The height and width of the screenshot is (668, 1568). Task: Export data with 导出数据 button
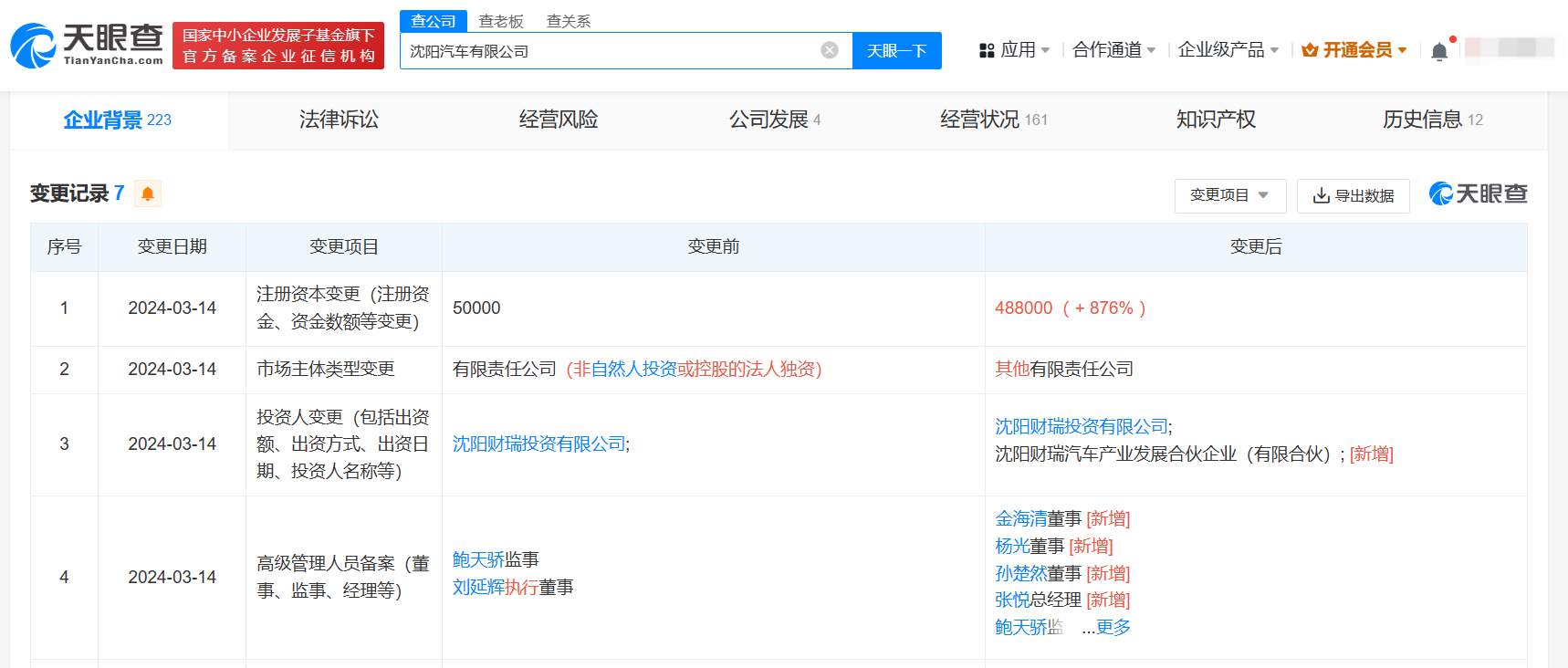pyautogui.click(x=1353, y=195)
